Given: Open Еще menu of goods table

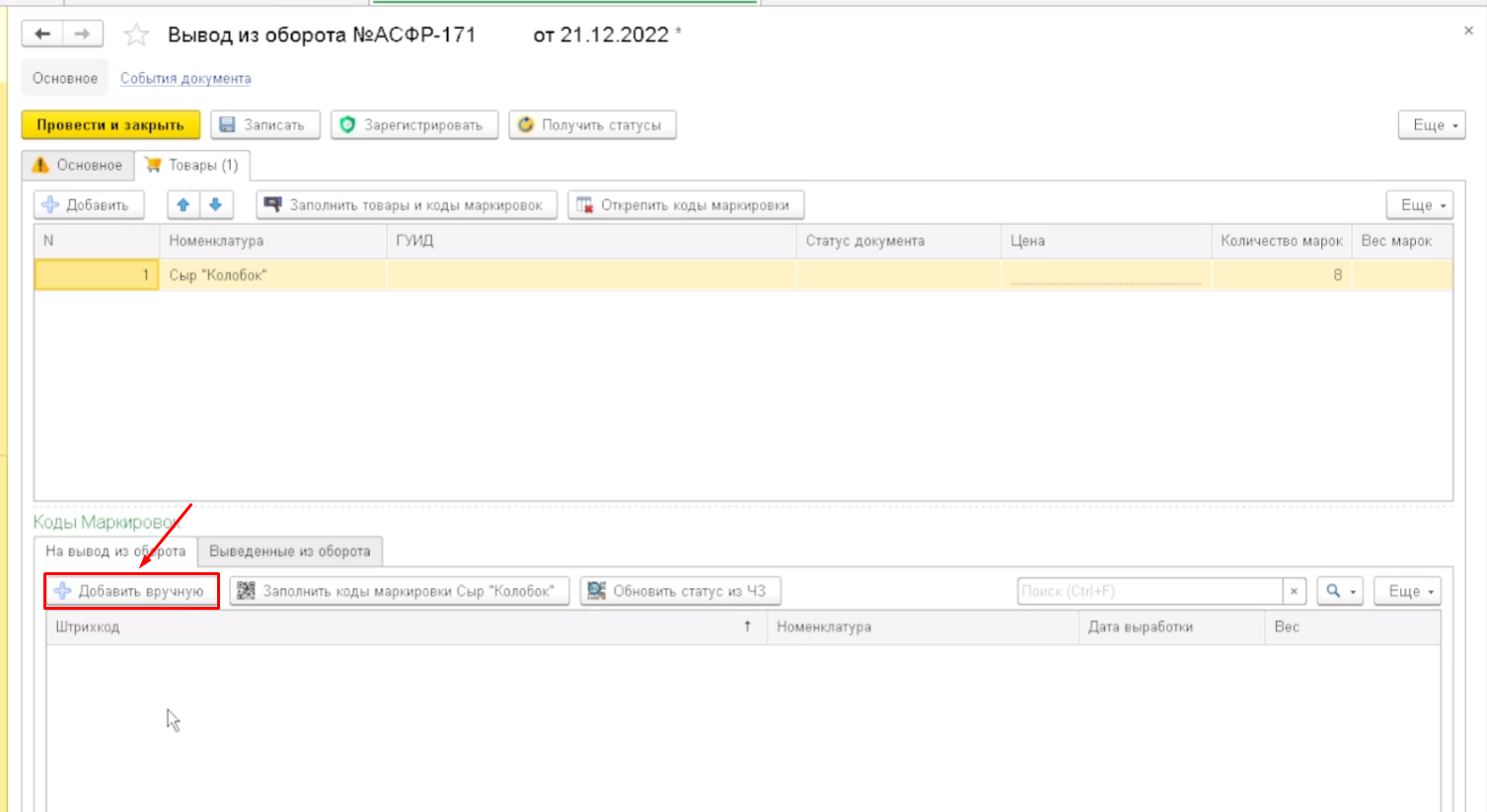Looking at the screenshot, I should click(x=1420, y=205).
